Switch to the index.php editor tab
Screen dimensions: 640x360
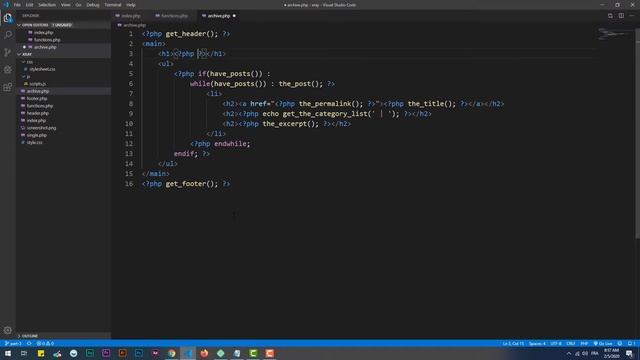131,16
